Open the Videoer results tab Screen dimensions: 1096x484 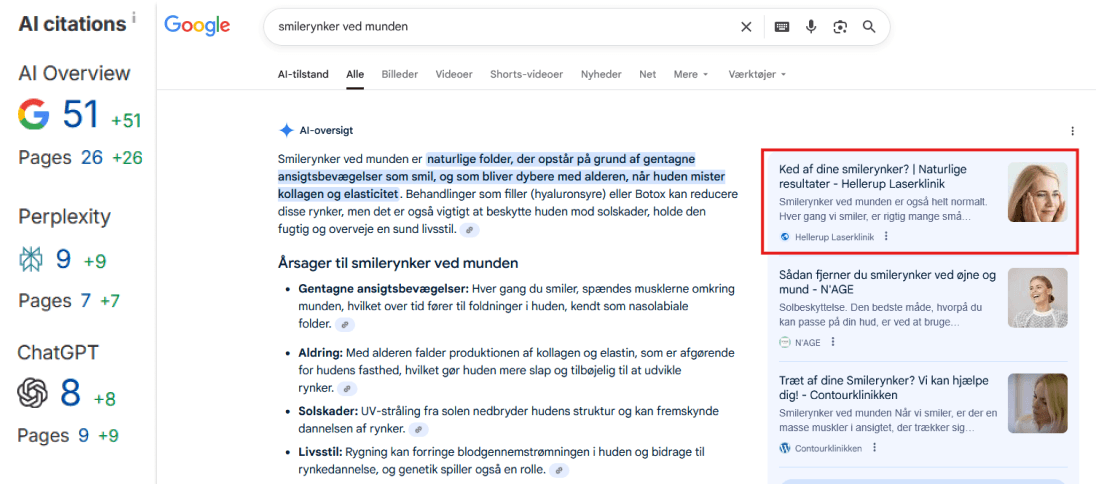[454, 74]
